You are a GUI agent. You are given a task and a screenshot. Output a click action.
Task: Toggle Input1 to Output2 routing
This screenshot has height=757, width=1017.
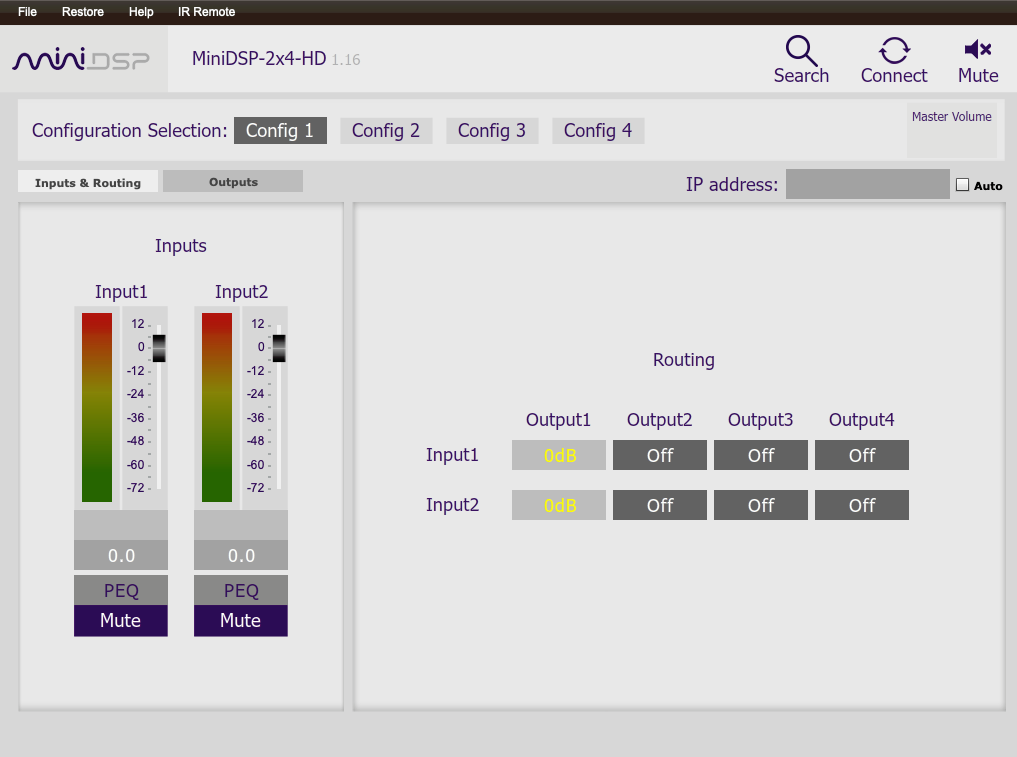[x=660, y=455]
